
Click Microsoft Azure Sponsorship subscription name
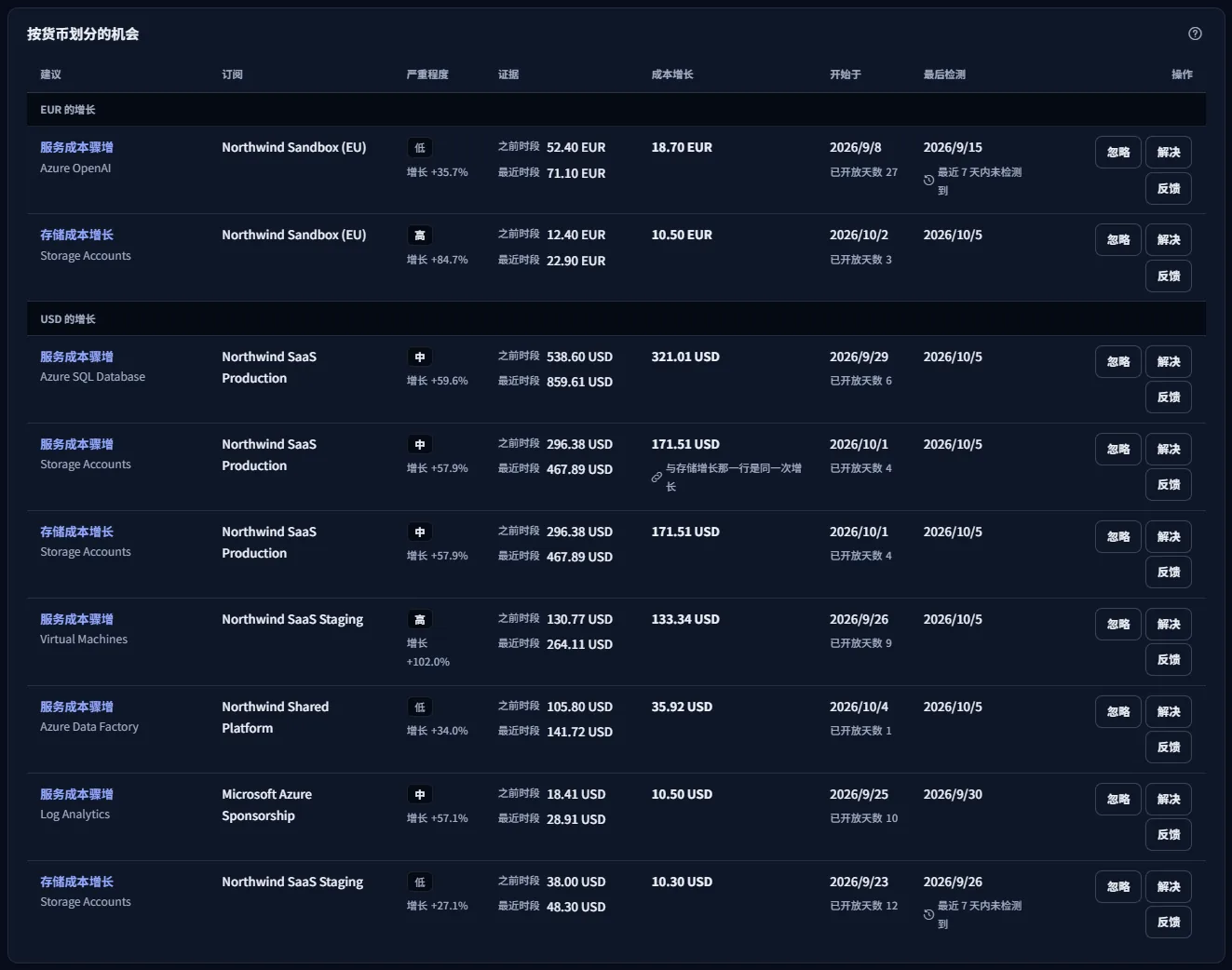tap(267, 805)
